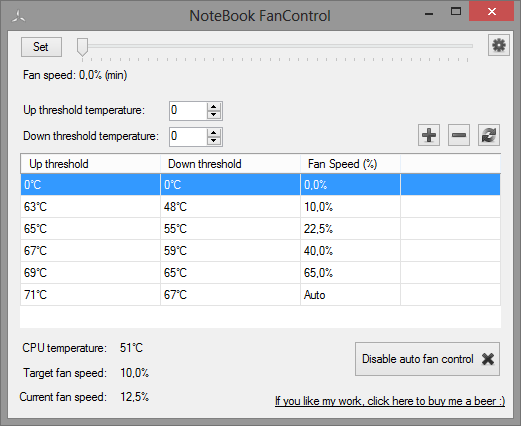Screen dimensions: 521x426
Task: Click the Set button
Action: [41, 47]
